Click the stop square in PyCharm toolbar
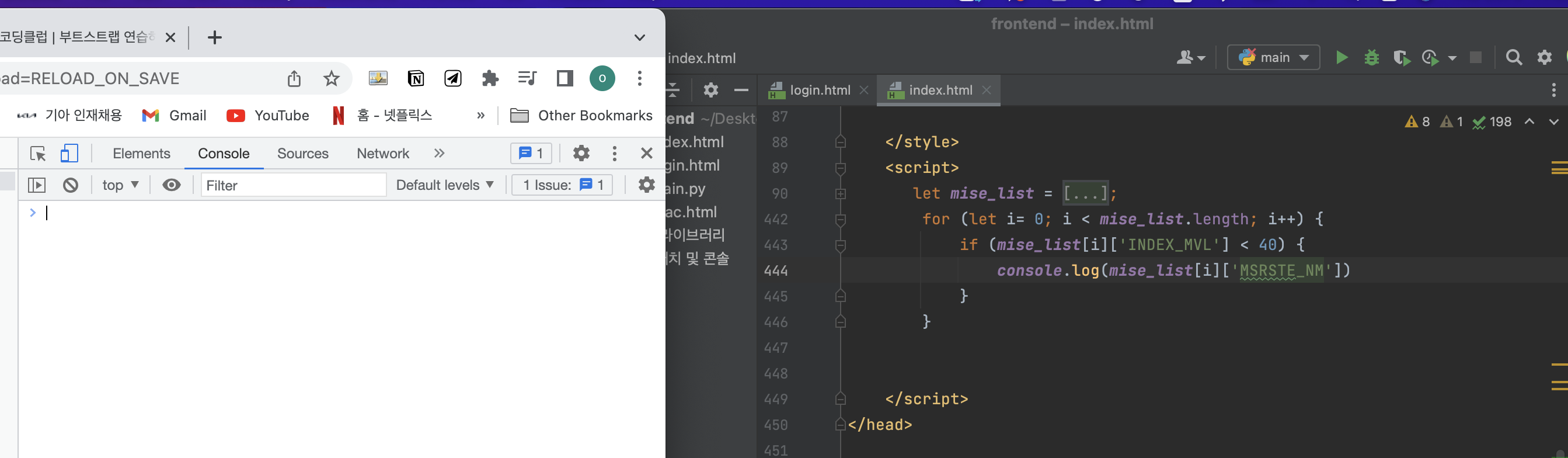 coord(1476,58)
